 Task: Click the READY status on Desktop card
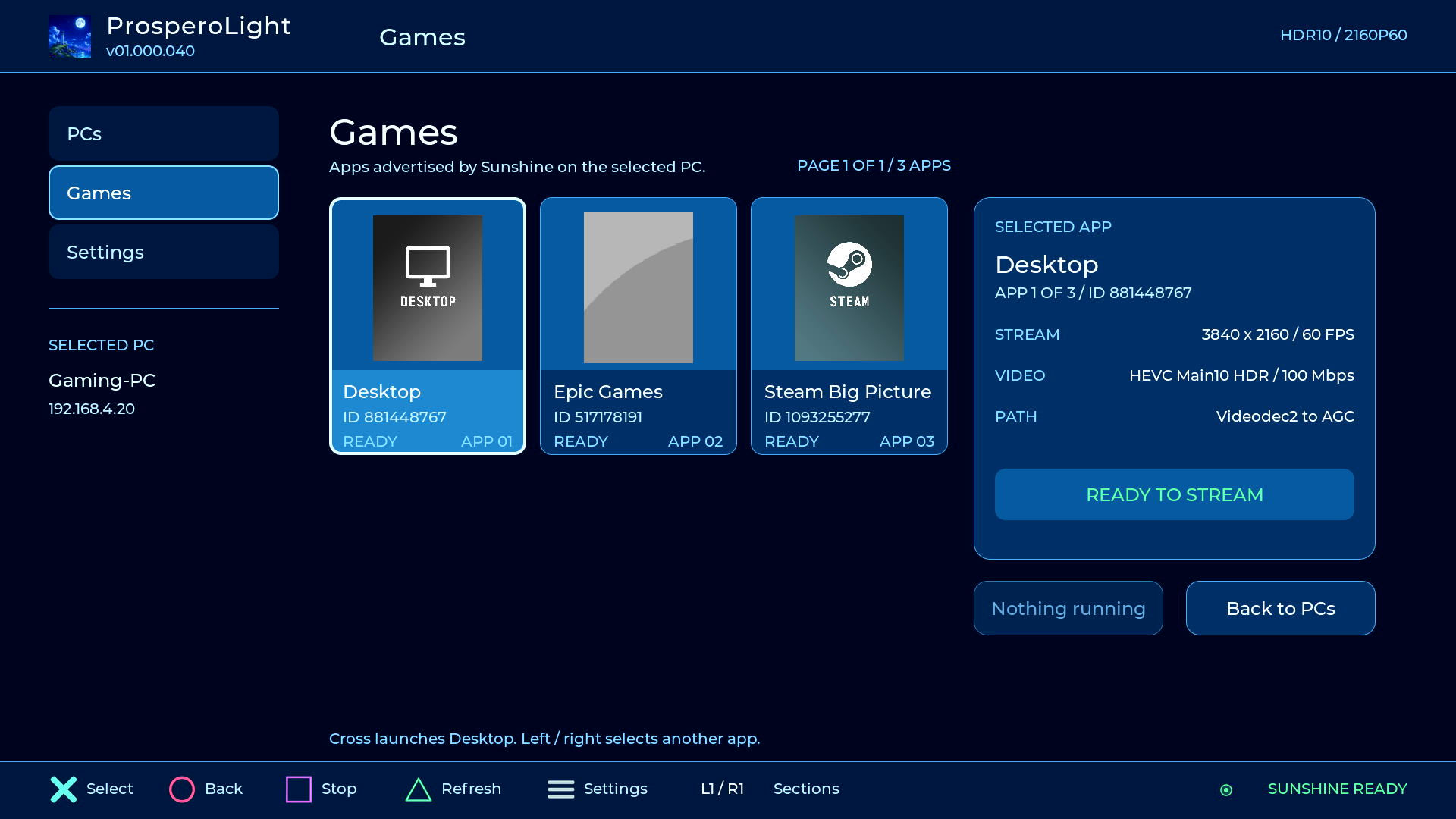(370, 441)
